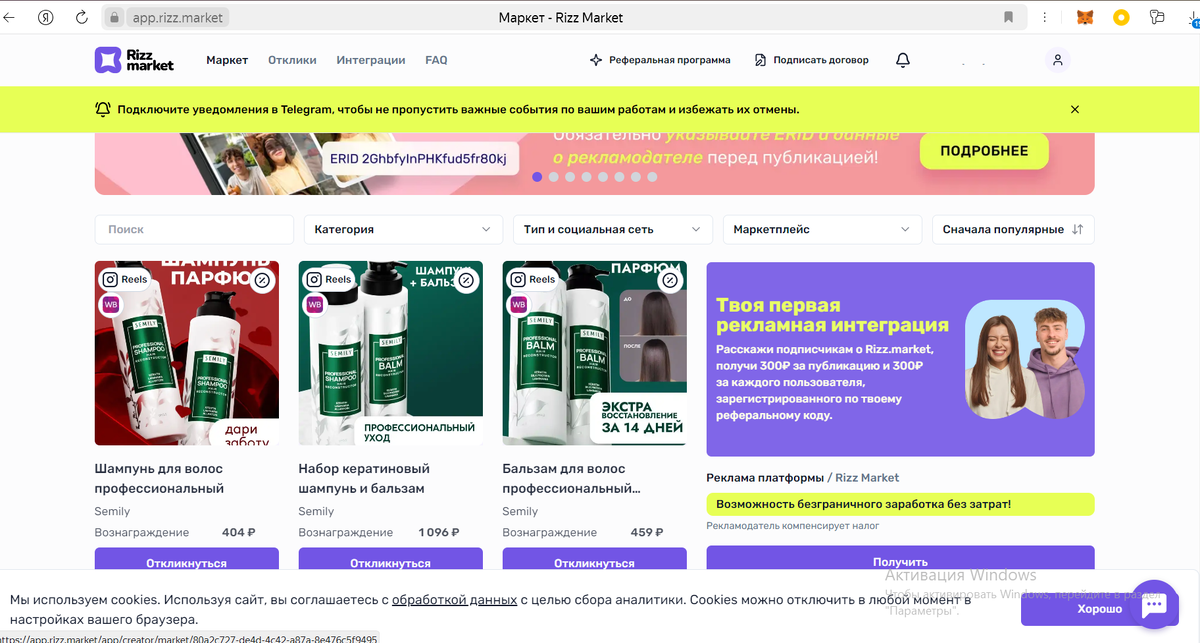The image size is (1200, 643).
Task: Open the user profile avatar icon
Action: pos(1058,60)
